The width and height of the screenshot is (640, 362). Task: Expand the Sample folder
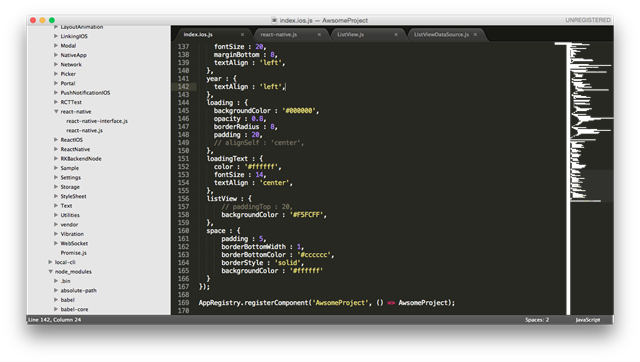(x=56, y=168)
